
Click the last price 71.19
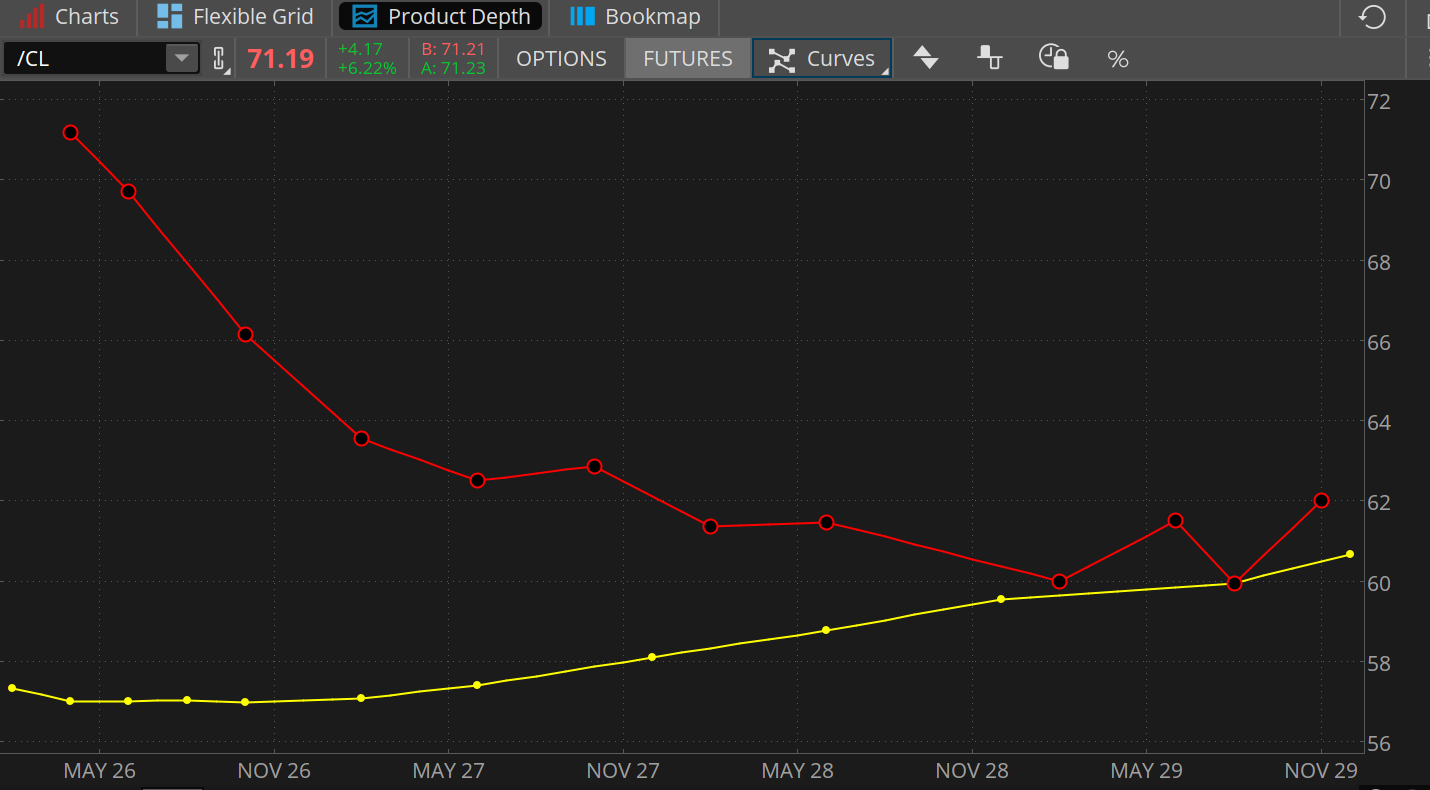(280, 59)
